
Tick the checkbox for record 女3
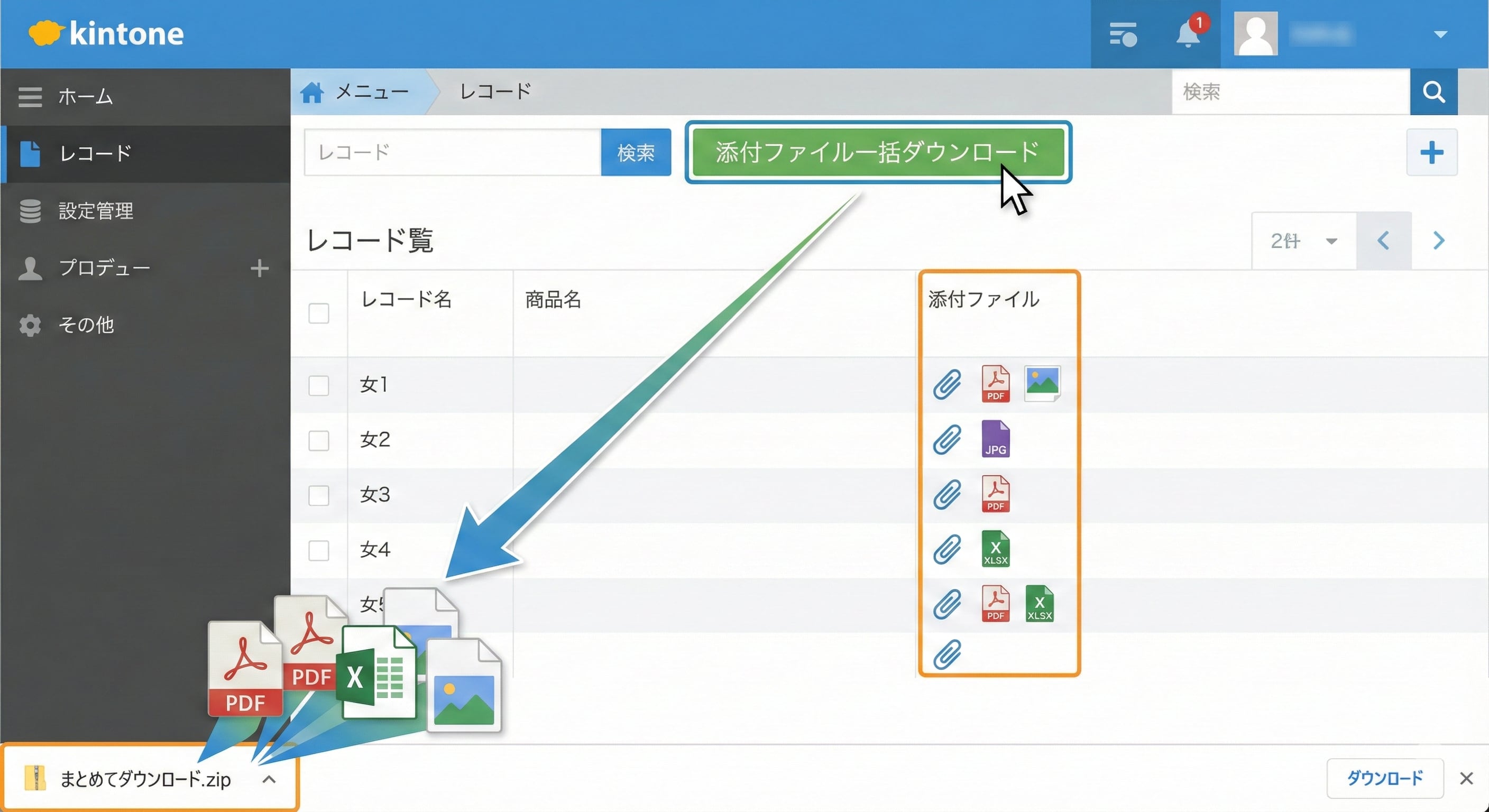318,495
